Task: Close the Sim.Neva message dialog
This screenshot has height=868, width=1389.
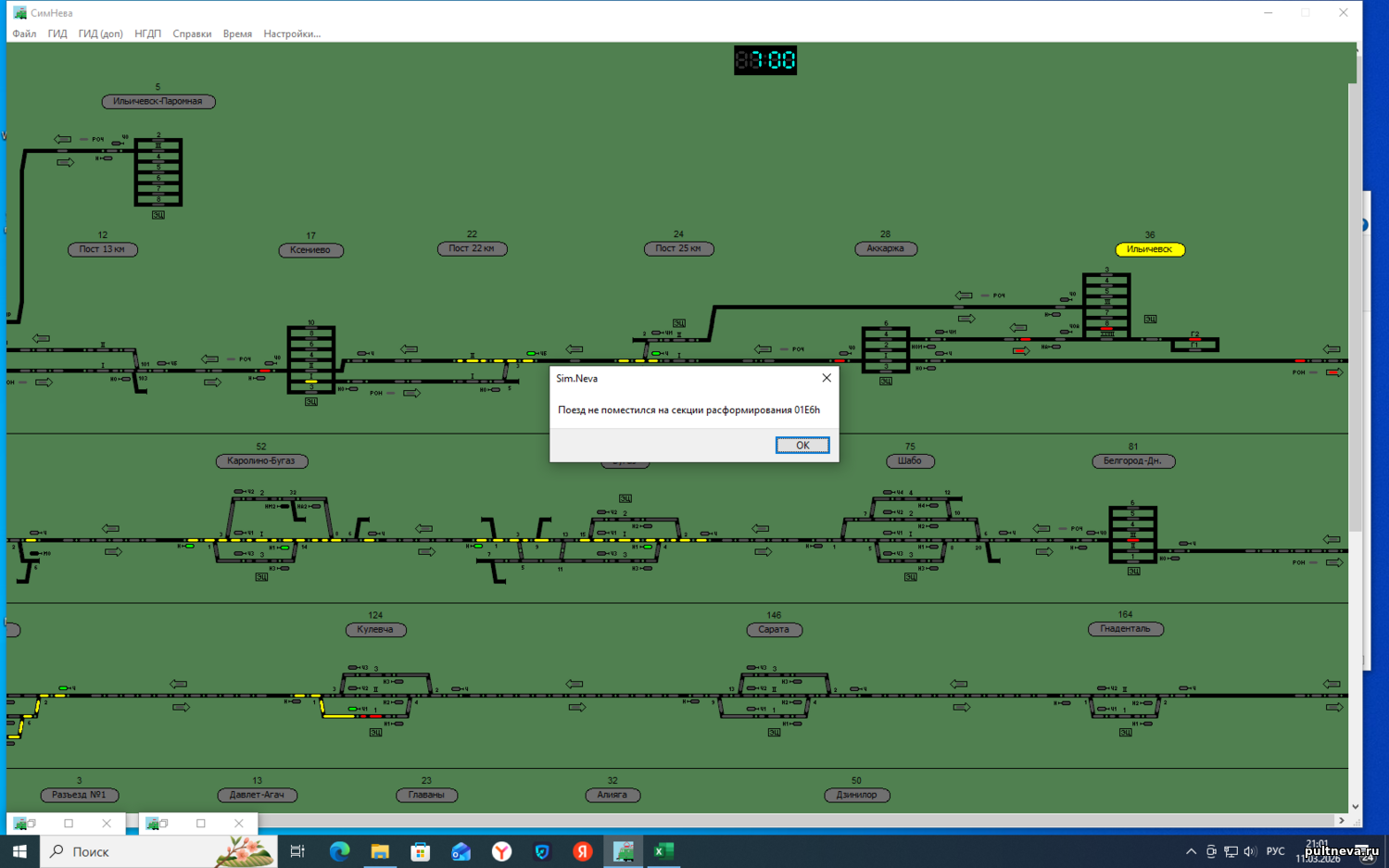Action: (x=827, y=378)
